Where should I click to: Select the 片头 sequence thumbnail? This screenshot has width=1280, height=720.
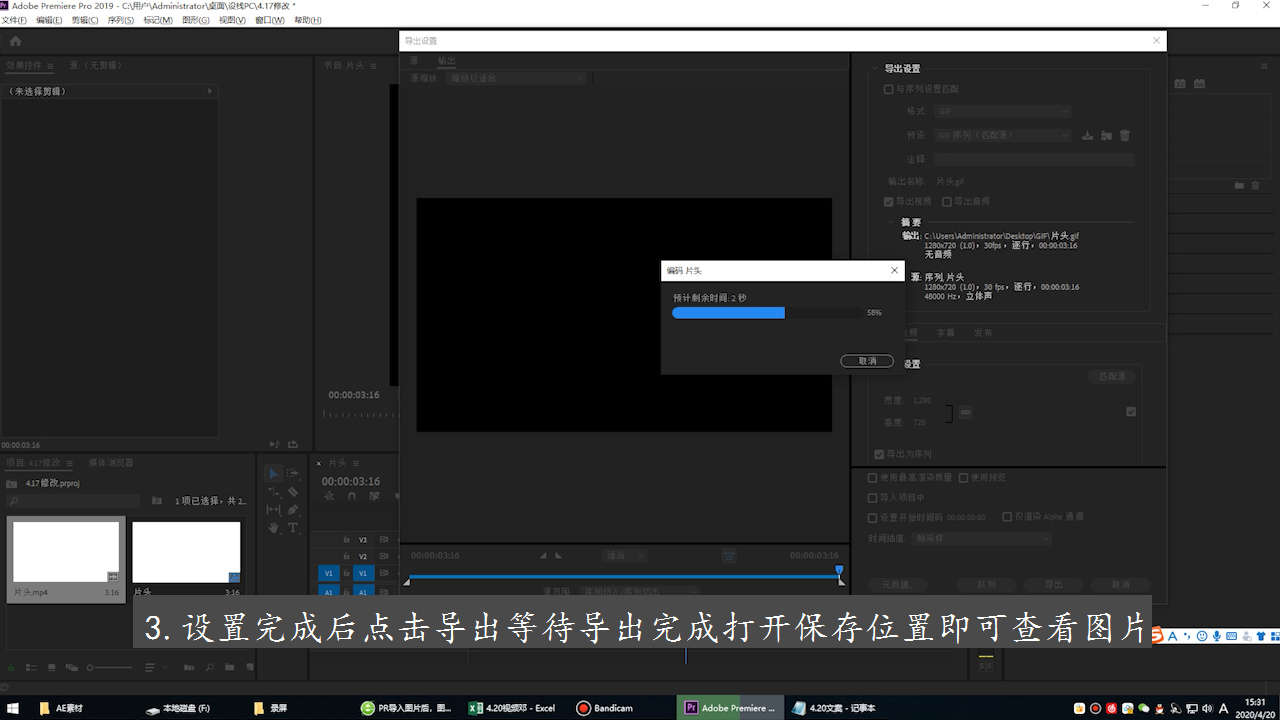[x=186, y=552]
